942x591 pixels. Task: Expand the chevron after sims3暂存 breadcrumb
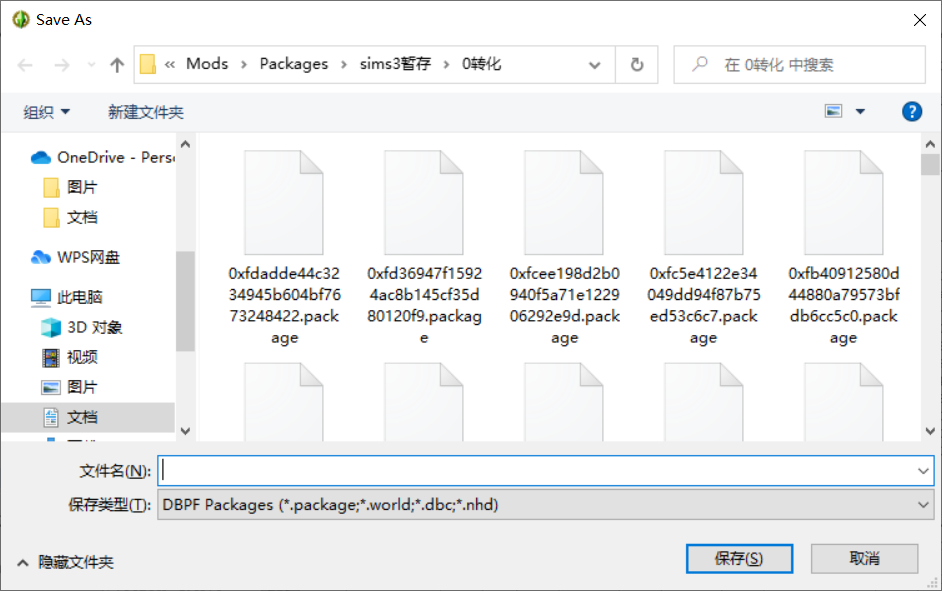coord(446,64)
